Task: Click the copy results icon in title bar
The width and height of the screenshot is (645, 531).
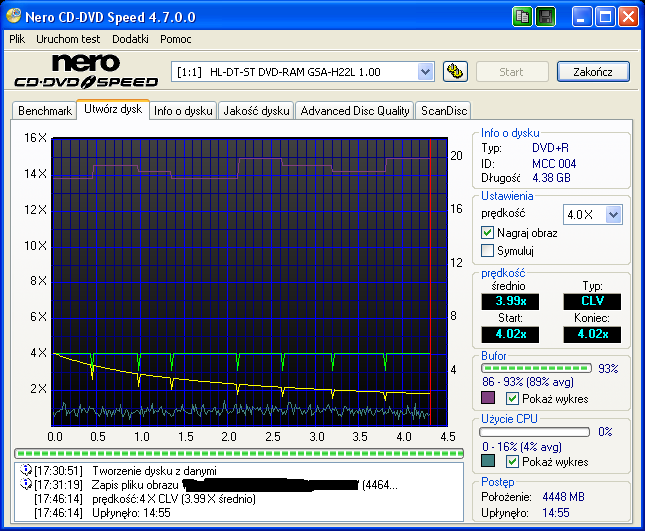Action: pyautogui.click(x=523, y=17)
